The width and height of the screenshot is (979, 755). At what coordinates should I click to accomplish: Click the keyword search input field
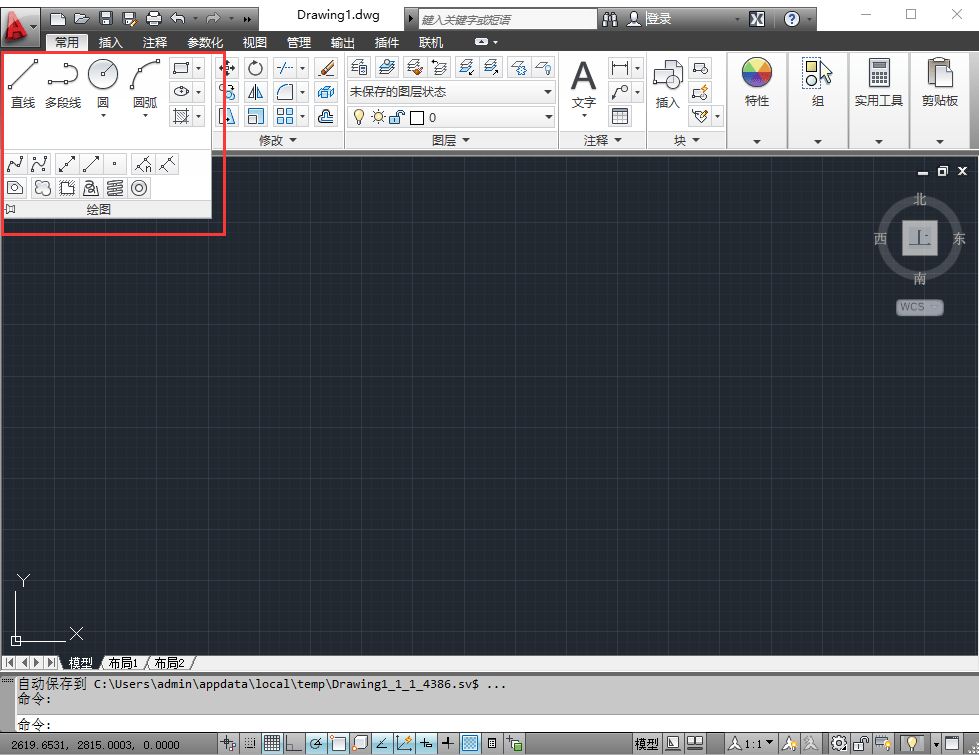point(507,19)
